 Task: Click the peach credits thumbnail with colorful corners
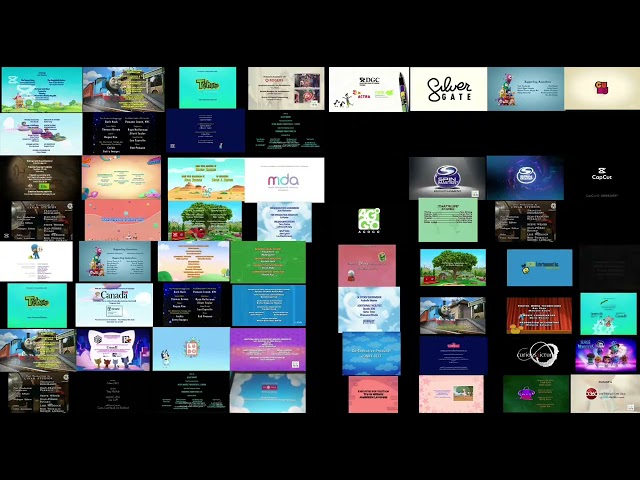121,177
